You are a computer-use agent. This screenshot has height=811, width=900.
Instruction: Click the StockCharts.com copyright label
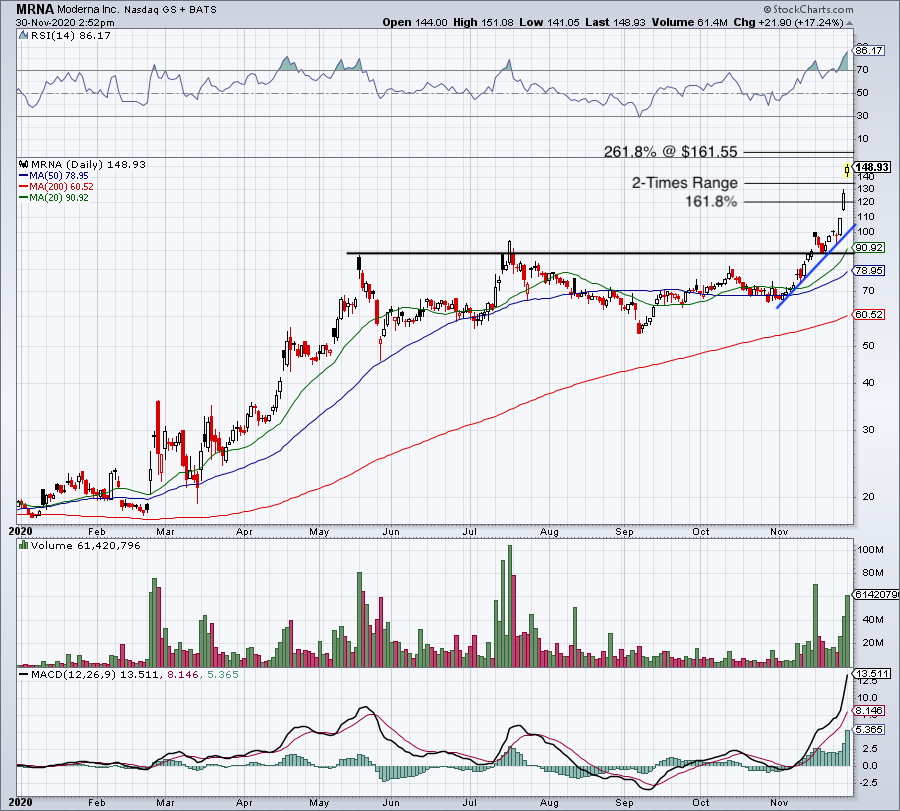[x=808, y=9]
